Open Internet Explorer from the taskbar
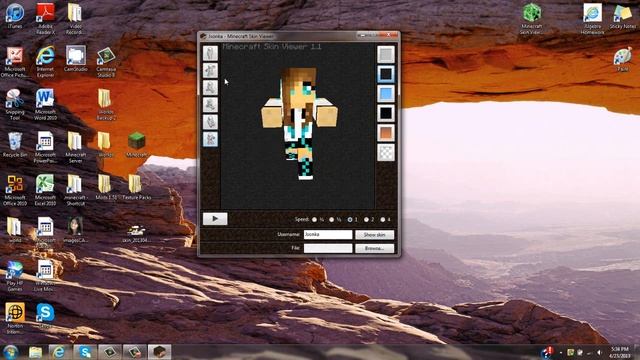The image size is (640, 360). pyautogui.click(x=60, y=352)
